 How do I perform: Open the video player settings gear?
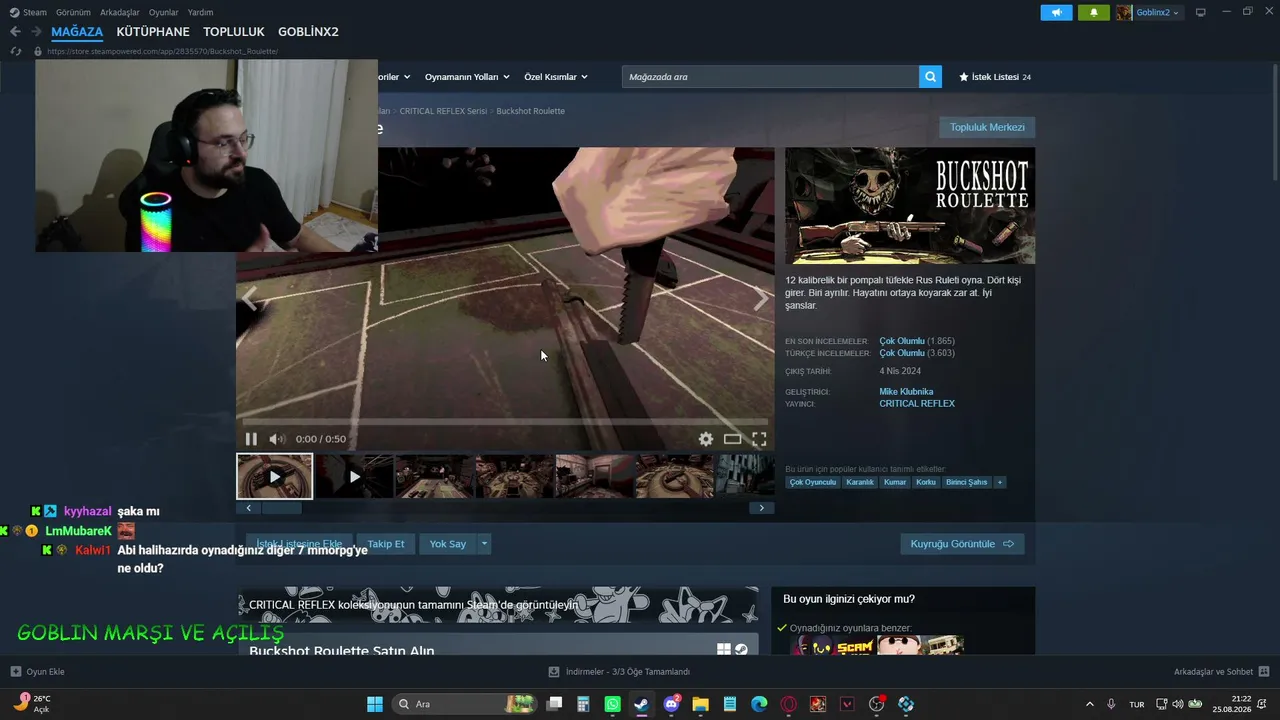pyautogui.click(x=706, y=439)
